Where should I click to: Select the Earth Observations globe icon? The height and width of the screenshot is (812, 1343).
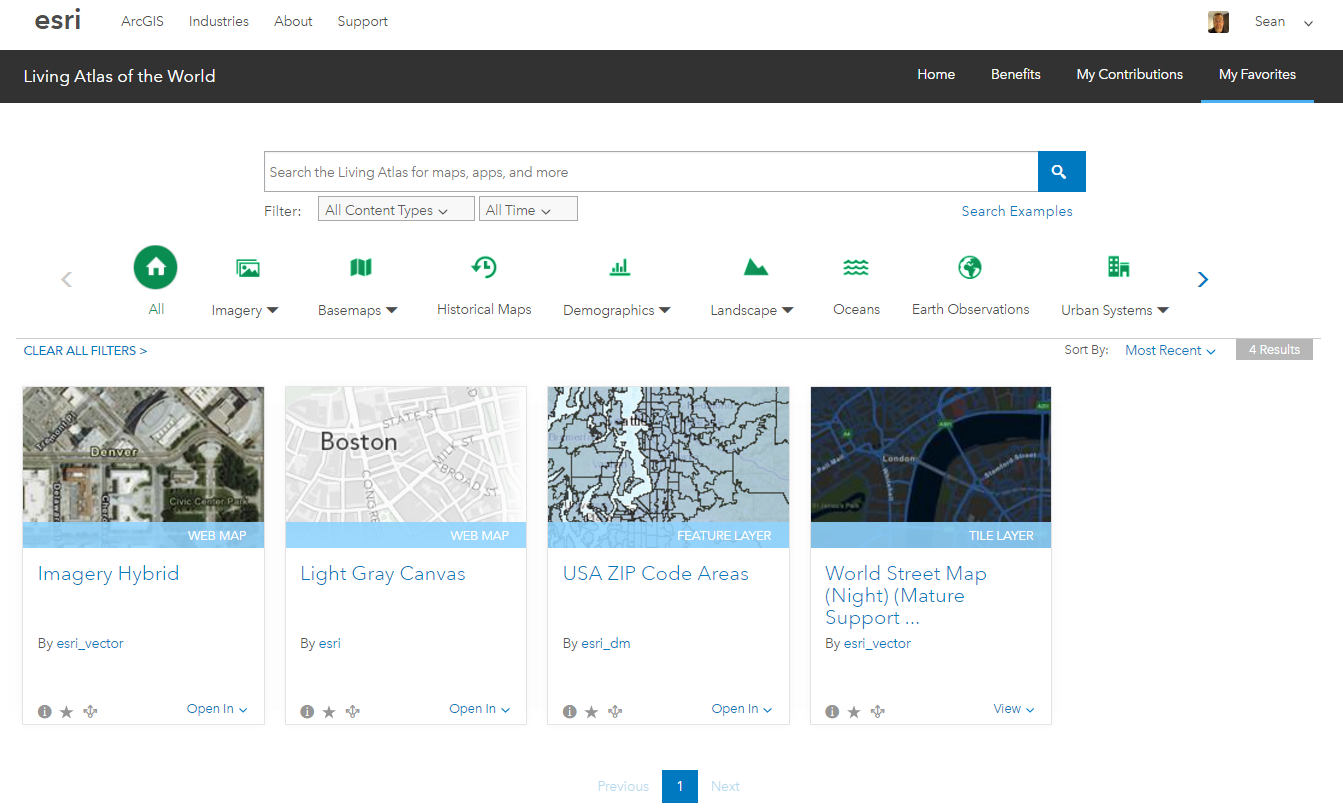tap(970, 267)
